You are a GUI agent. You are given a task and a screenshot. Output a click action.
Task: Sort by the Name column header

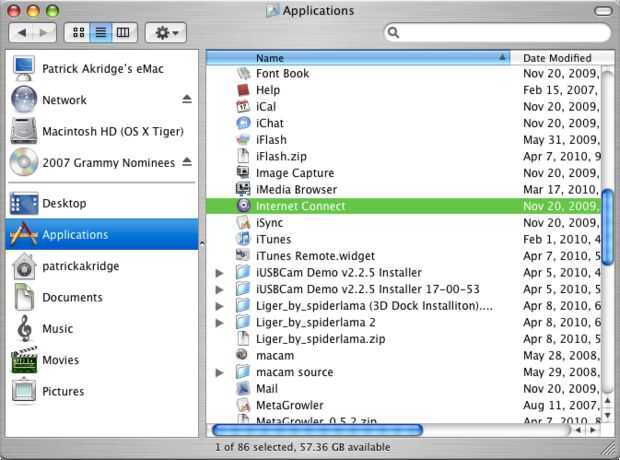[x=358, y=58]
